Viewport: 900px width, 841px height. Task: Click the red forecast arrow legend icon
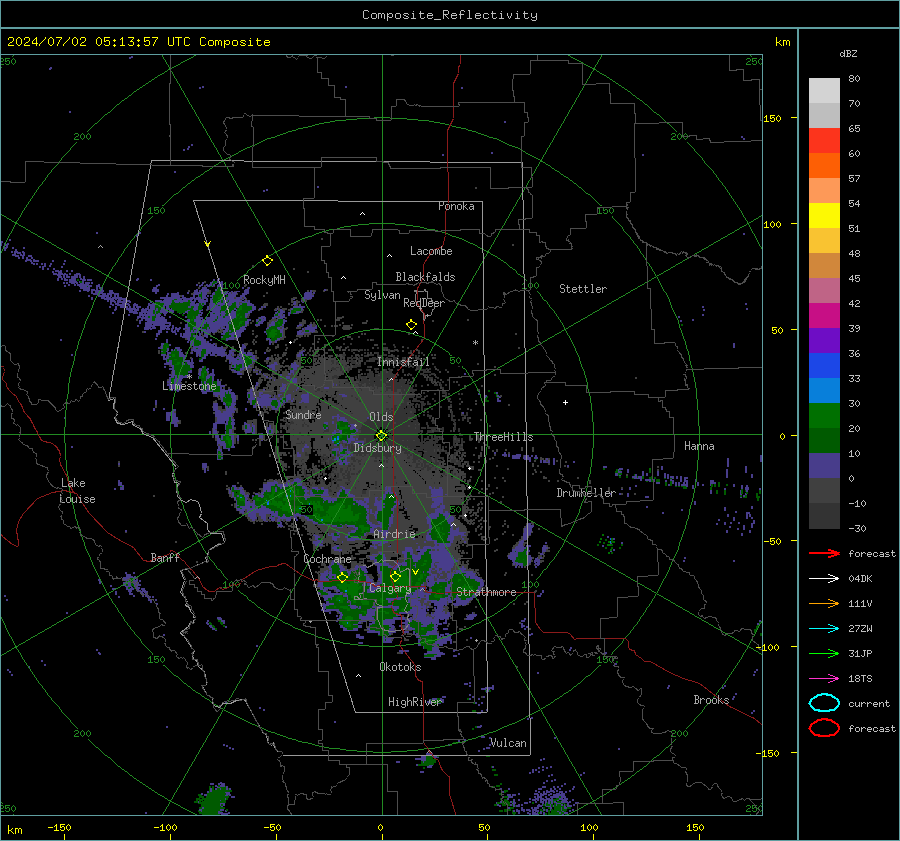point(824,553)
